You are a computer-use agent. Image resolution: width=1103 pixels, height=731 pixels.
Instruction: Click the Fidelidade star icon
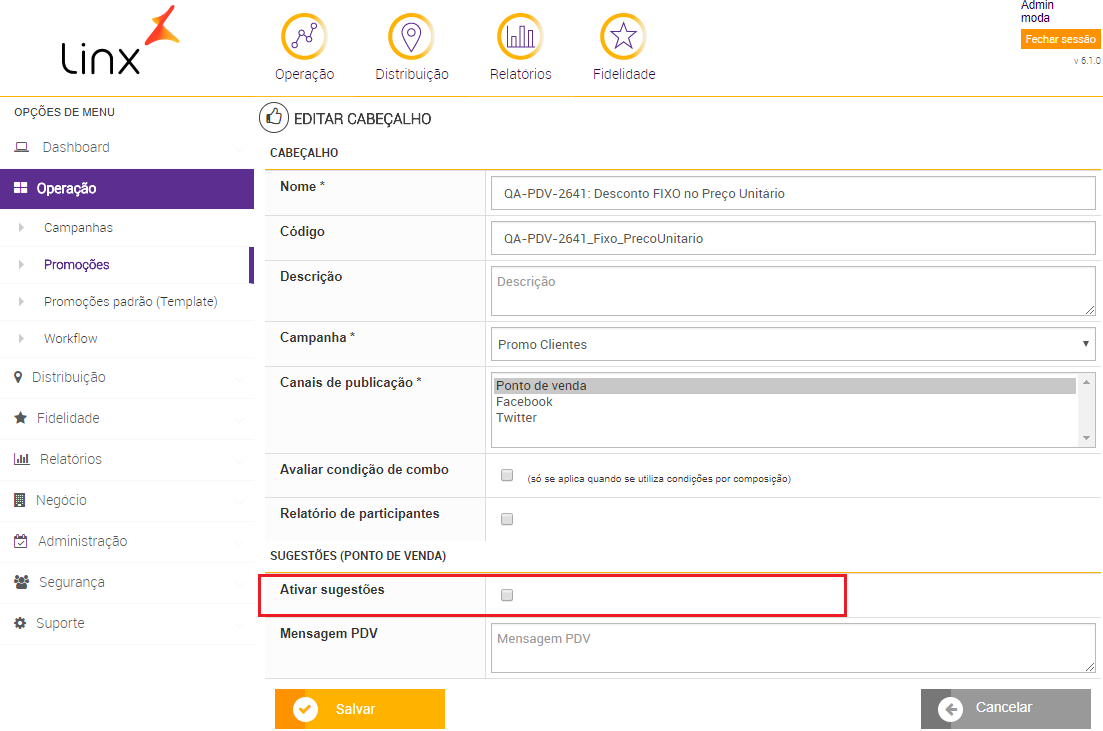(623, 37)
